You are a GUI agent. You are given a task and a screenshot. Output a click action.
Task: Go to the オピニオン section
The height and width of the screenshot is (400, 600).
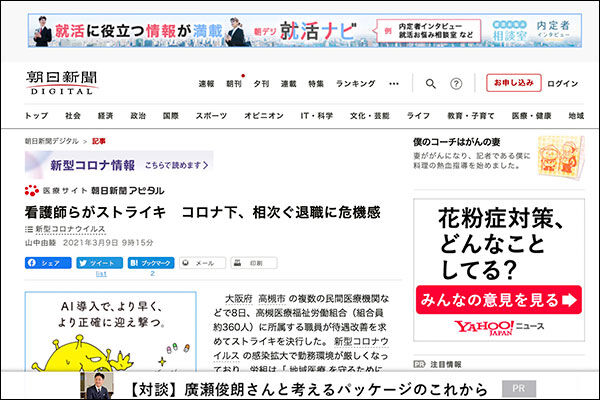pyautogui.click(x=264, y=116)
